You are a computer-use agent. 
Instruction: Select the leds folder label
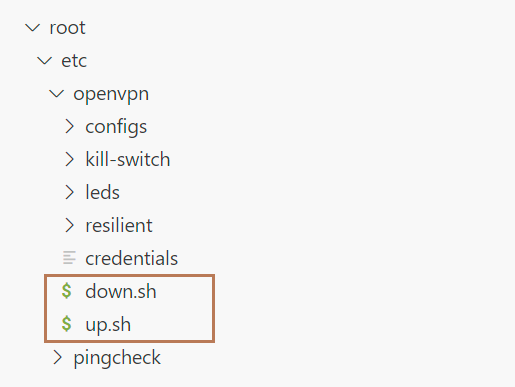(102, 192)
